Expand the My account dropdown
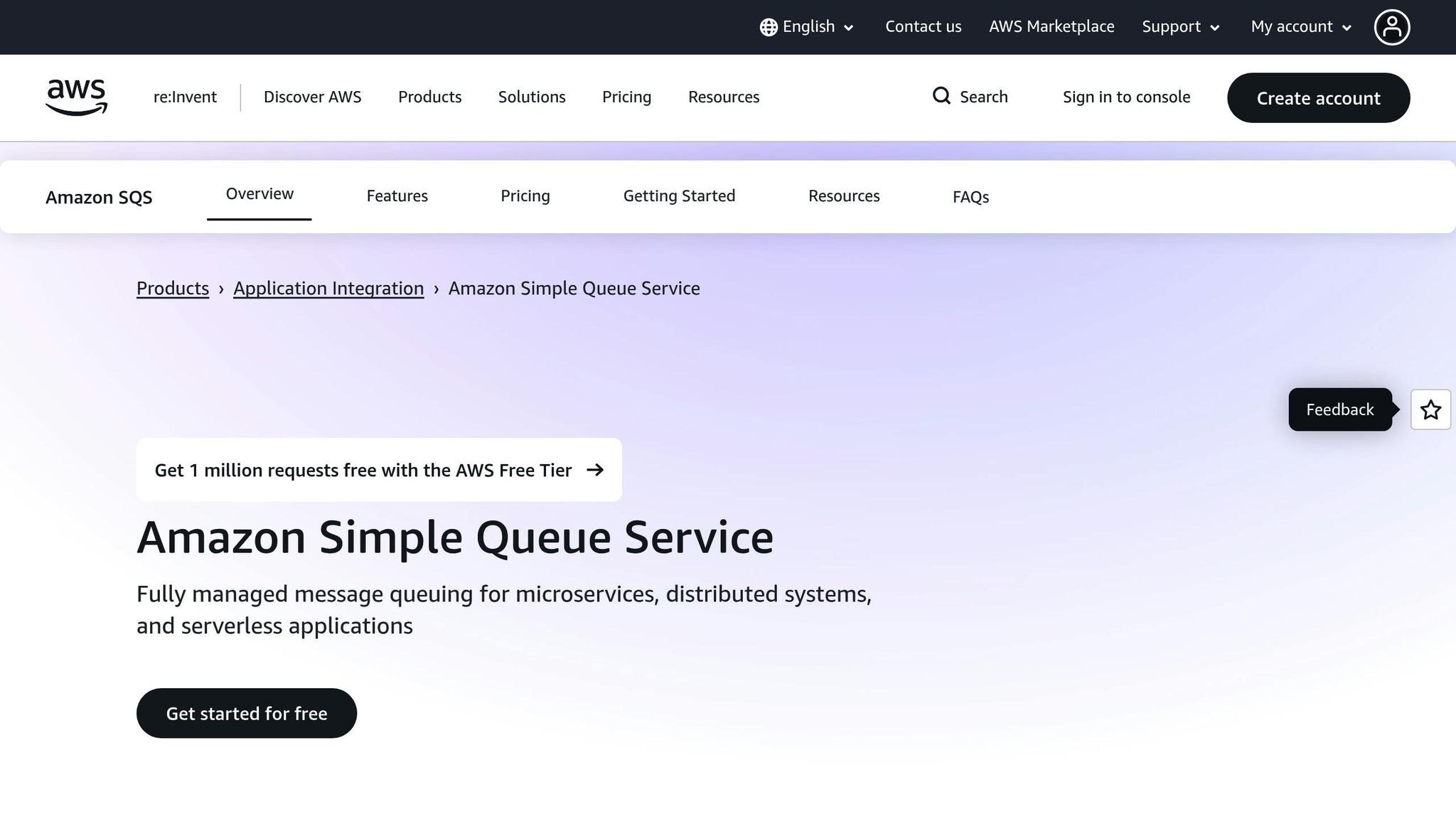 [x=1300, y=26]
